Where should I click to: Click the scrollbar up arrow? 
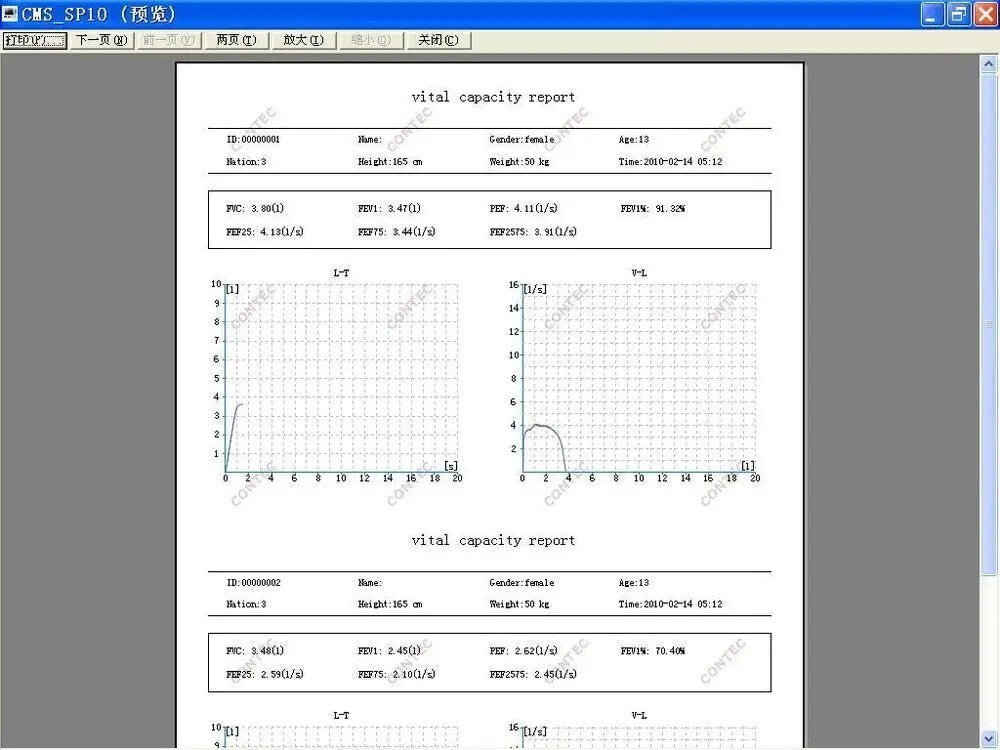[x=990, y=62]
